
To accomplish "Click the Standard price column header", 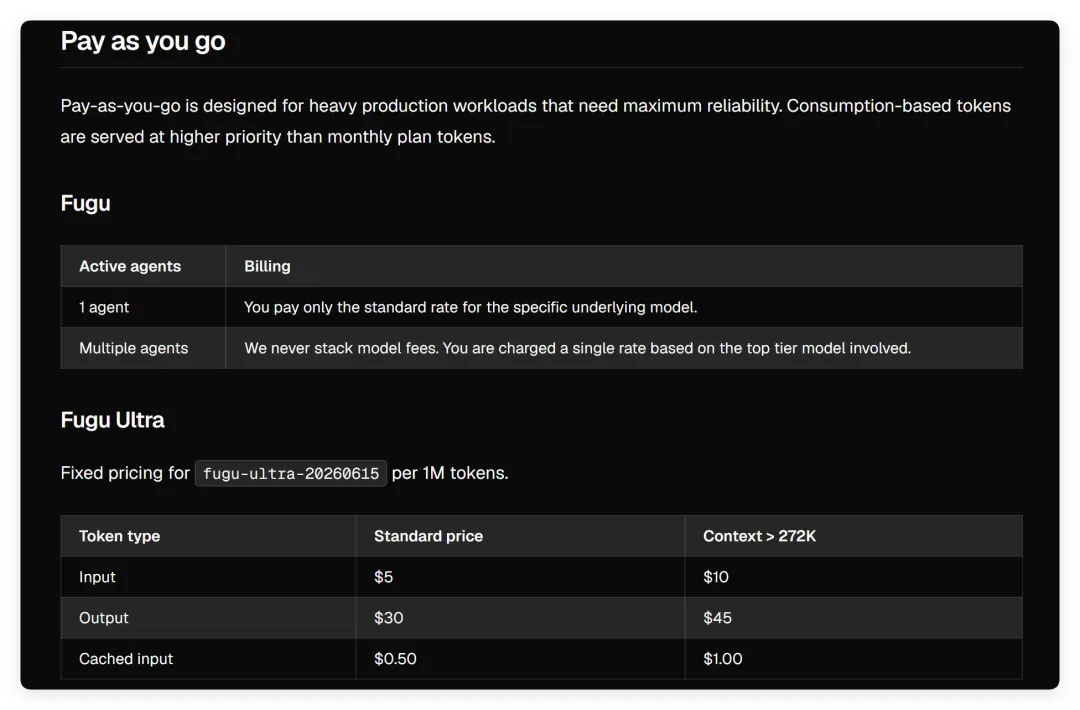I will pyautogui.click(x=428, y=536).
